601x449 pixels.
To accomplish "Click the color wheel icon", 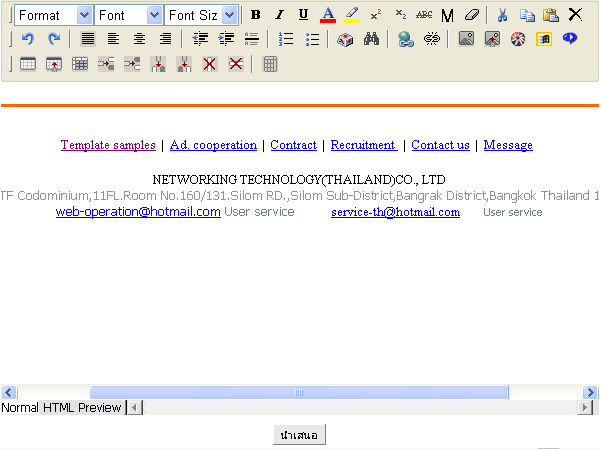I will coord(518,39).
